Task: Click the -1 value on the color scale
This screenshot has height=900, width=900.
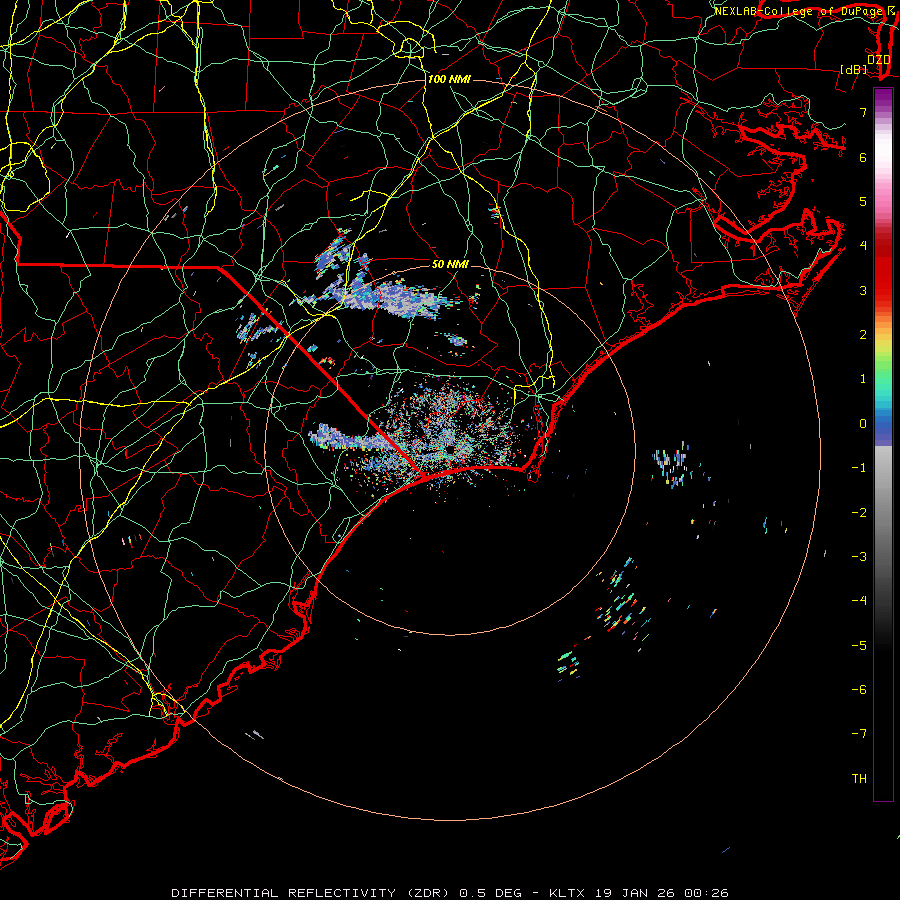Action: pyautogui.click(x=859, y=468)
